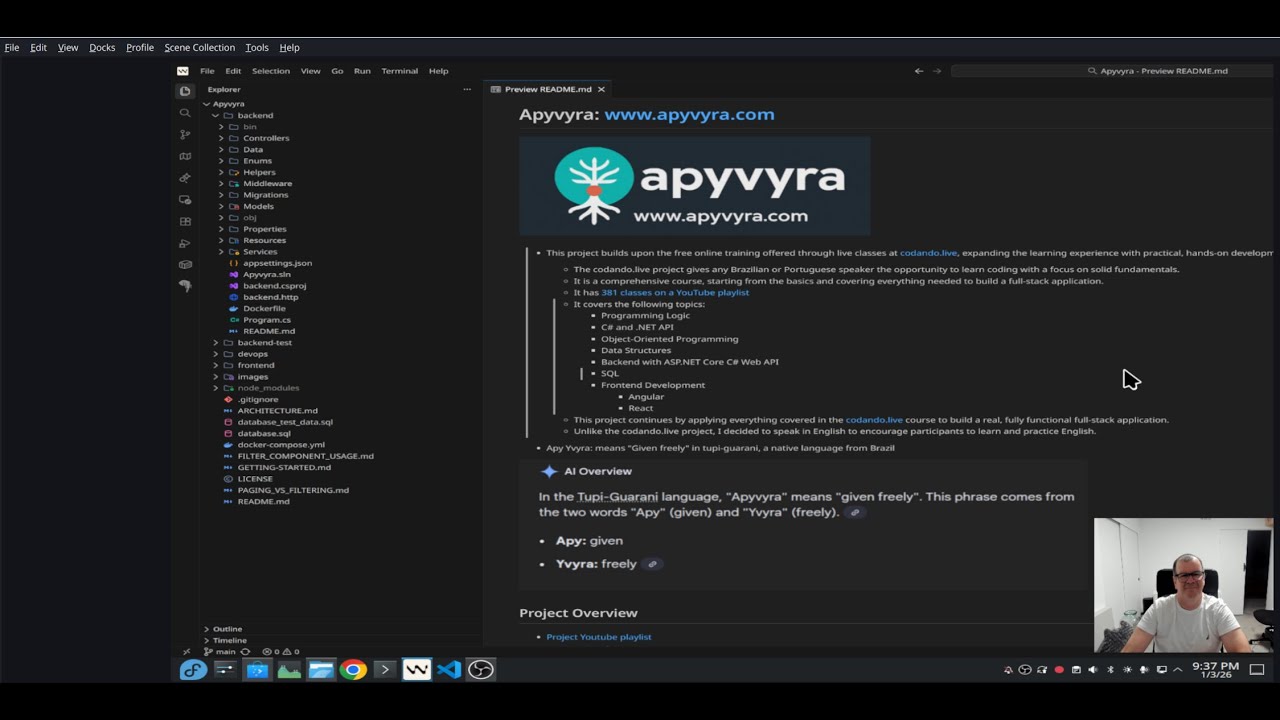
Task: Open the Terminal menu in Windsurf
Action: (x=400, y=71)
